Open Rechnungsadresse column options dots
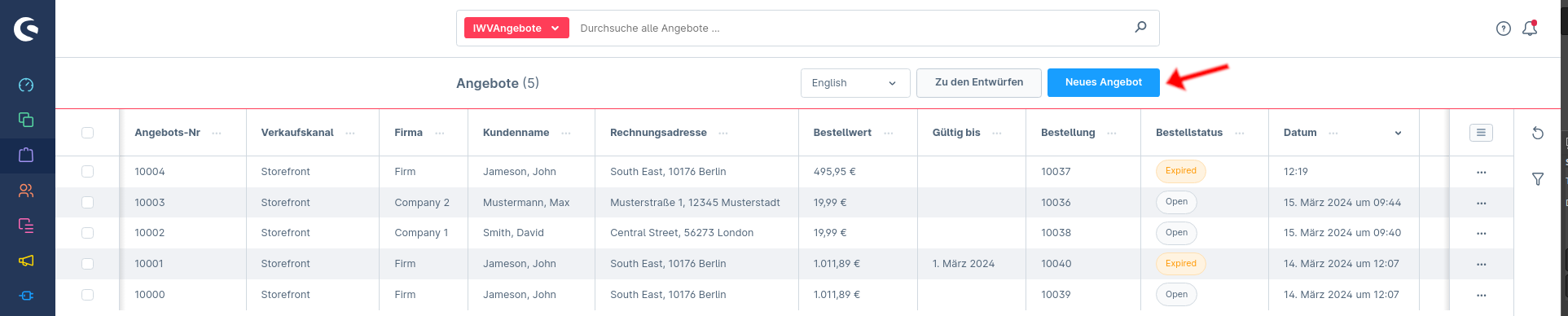Image resolution: width=1568 pixels, height=316 pixels. click(723, 134)
